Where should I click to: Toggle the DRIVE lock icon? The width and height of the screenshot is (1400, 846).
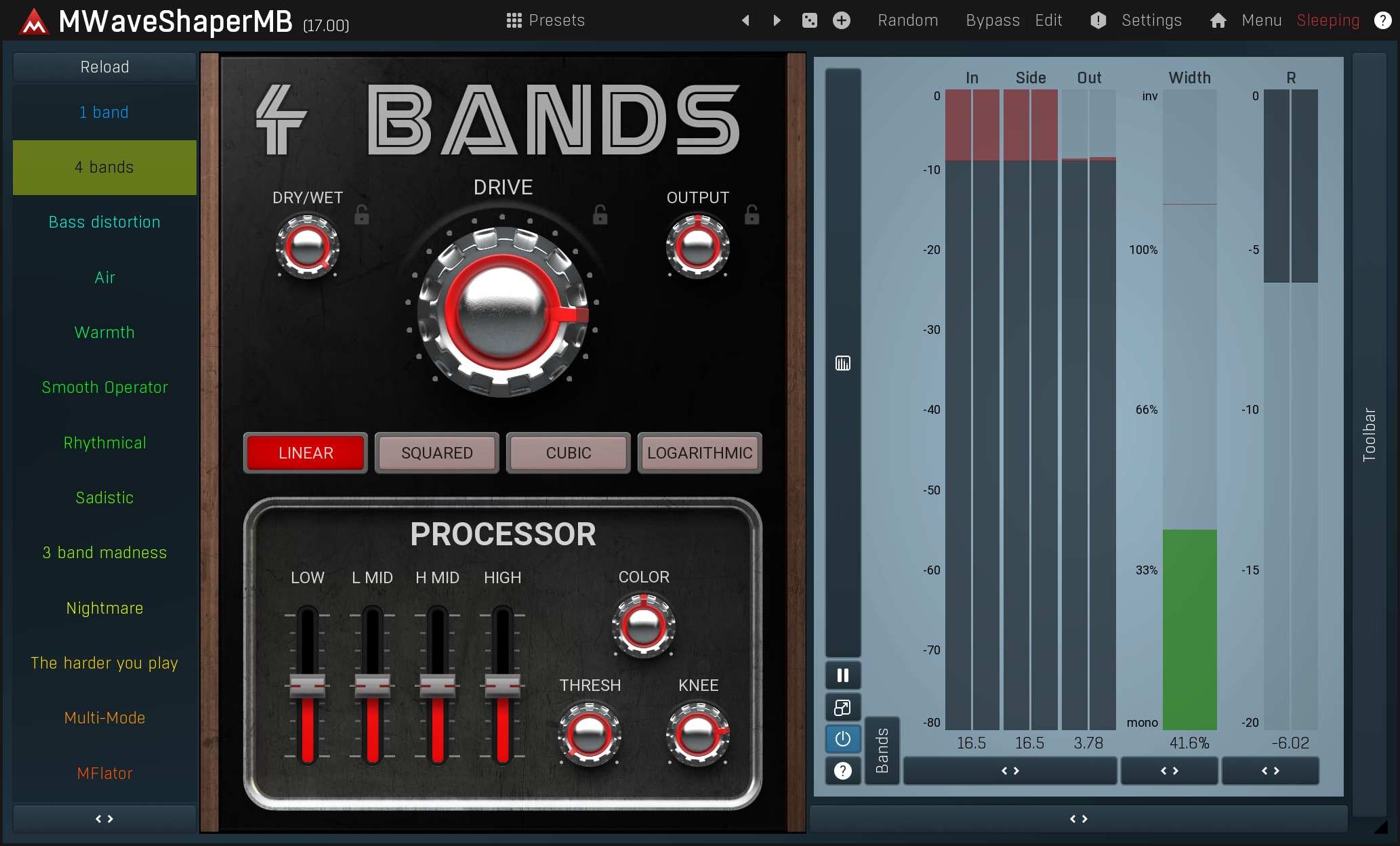(600, 215)
